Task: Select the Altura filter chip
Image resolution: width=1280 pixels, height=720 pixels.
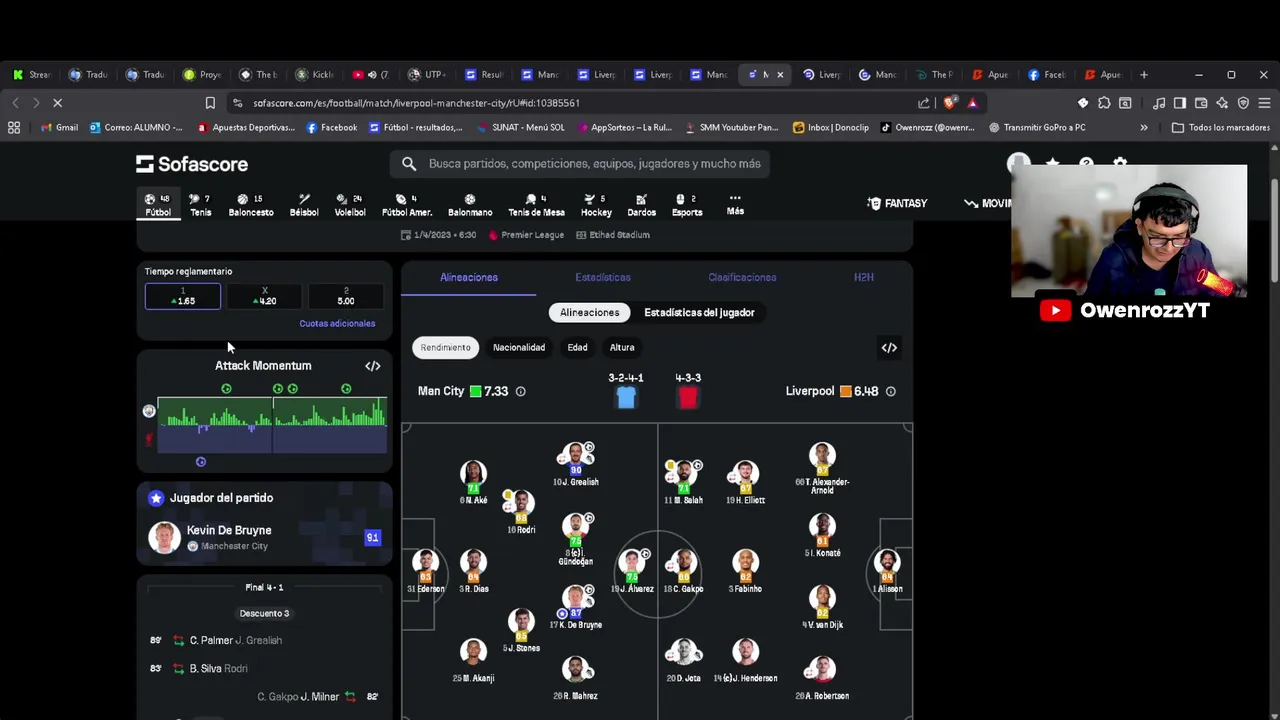Action: 622,348
